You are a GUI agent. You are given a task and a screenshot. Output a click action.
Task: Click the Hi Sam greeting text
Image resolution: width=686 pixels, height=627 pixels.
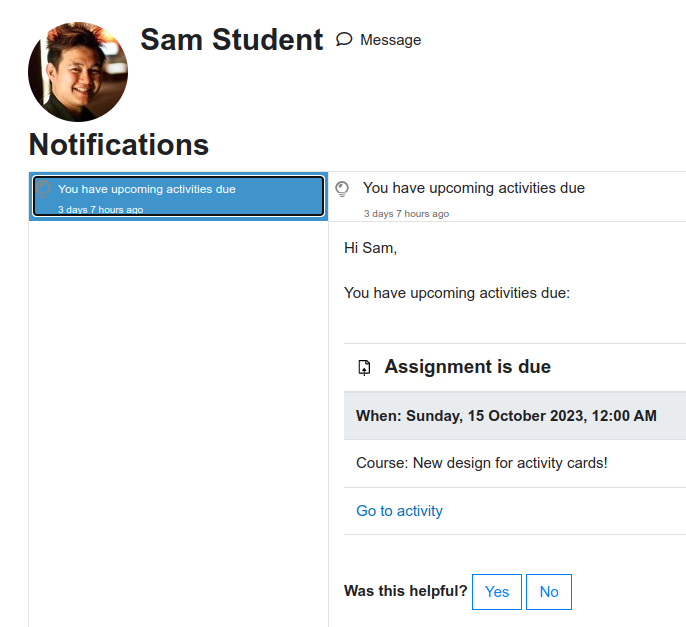[371, 248]
